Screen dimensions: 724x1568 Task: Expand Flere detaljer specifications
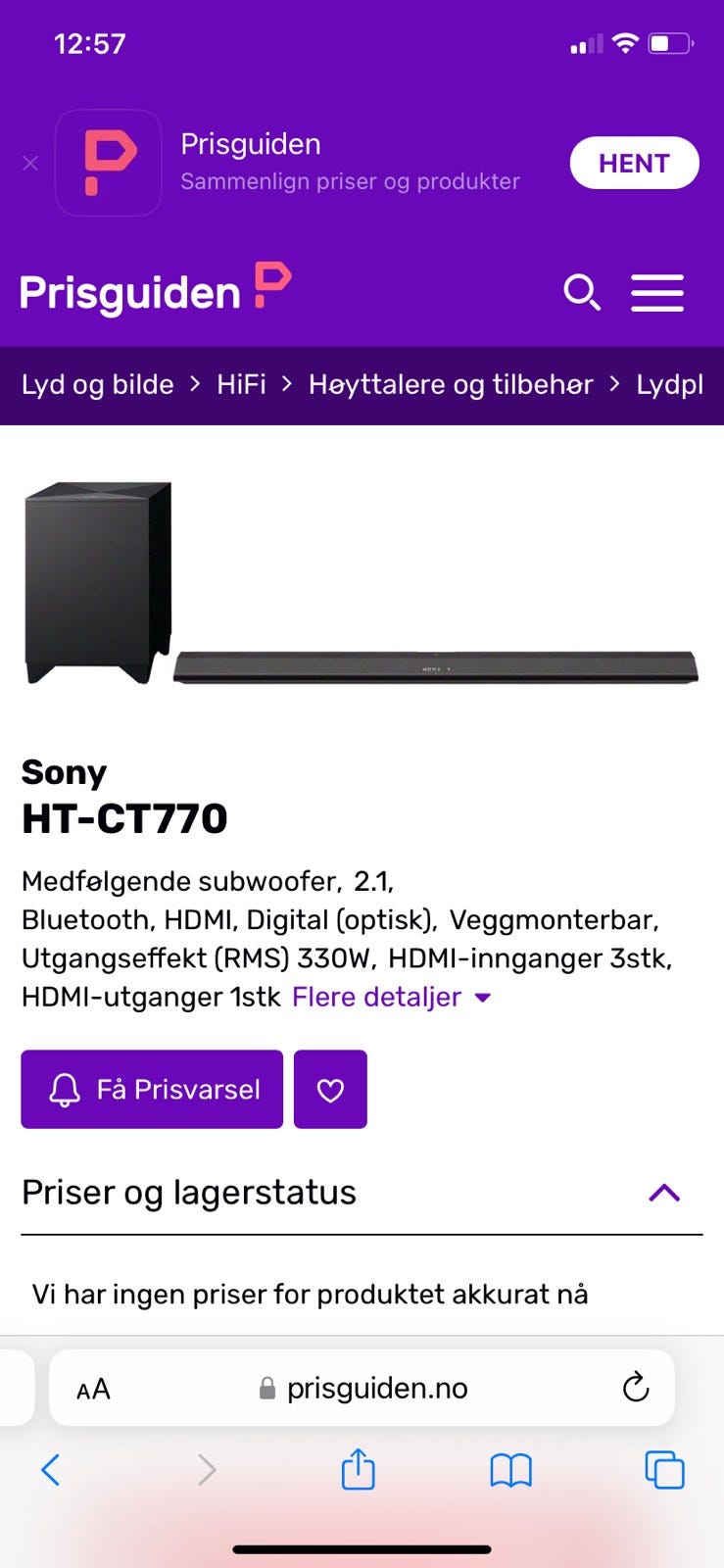391,997
